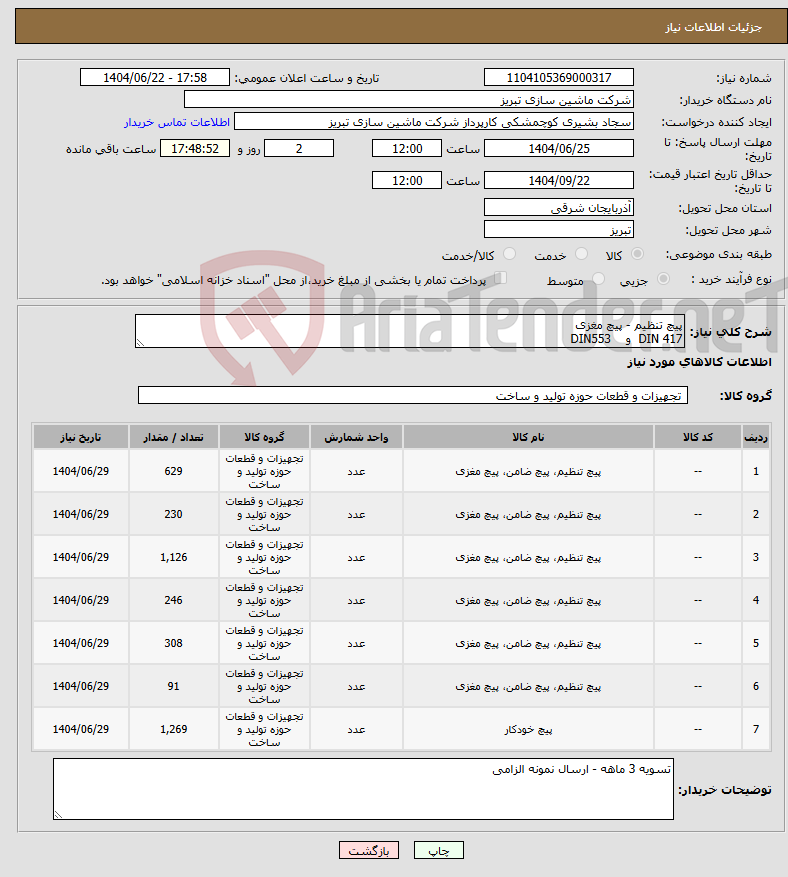The height and width of the screenshot is (877, 788).
Task: Click quantity 91 in row 6
Action: 173,686
